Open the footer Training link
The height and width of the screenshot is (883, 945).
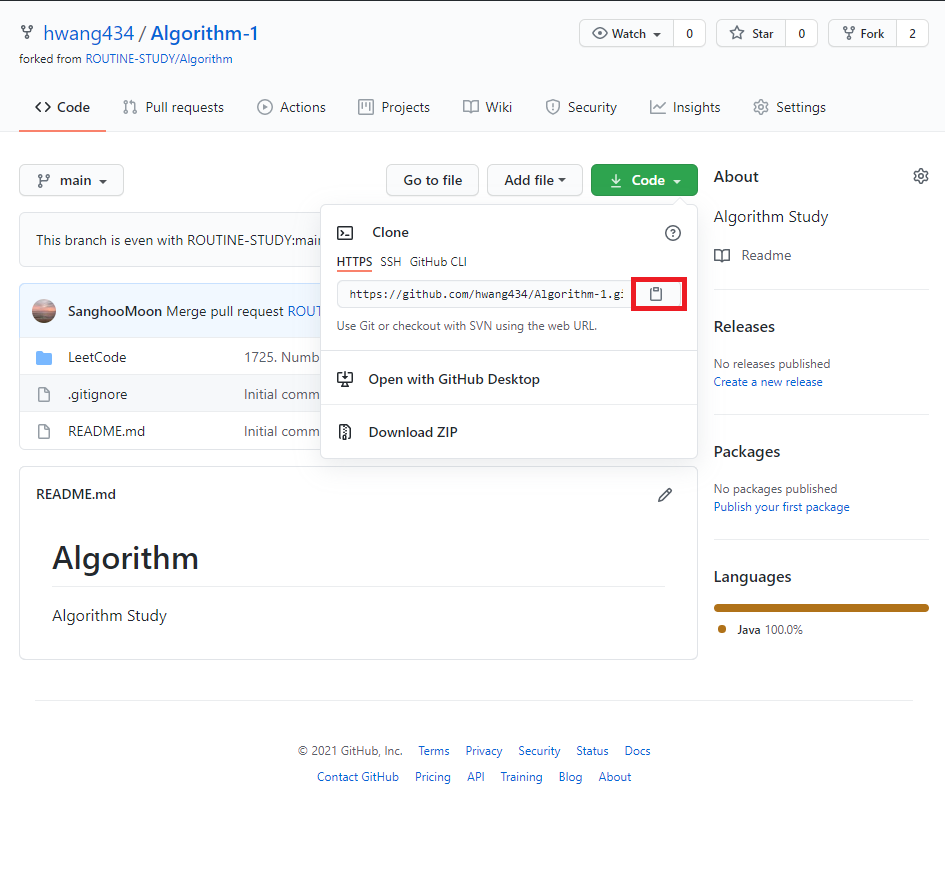(x=521, y=777)
